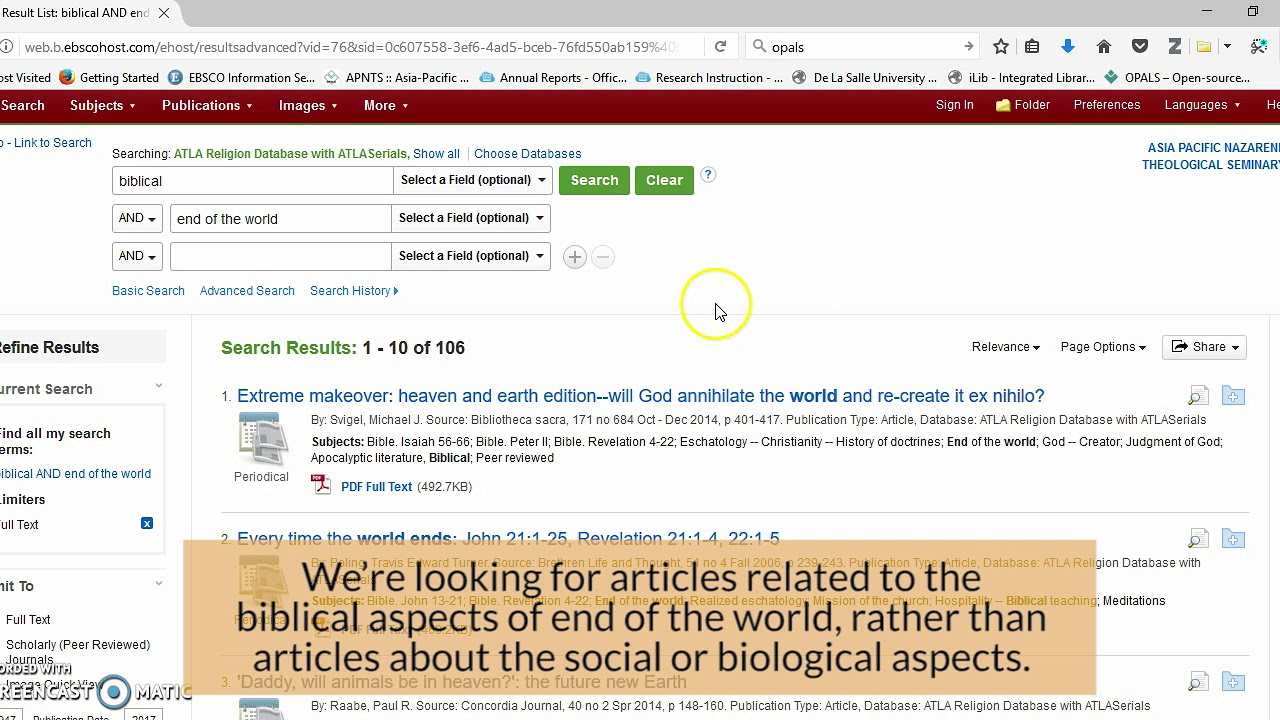
Task: Click the empty third search field
Action: [x=280, y=257]
